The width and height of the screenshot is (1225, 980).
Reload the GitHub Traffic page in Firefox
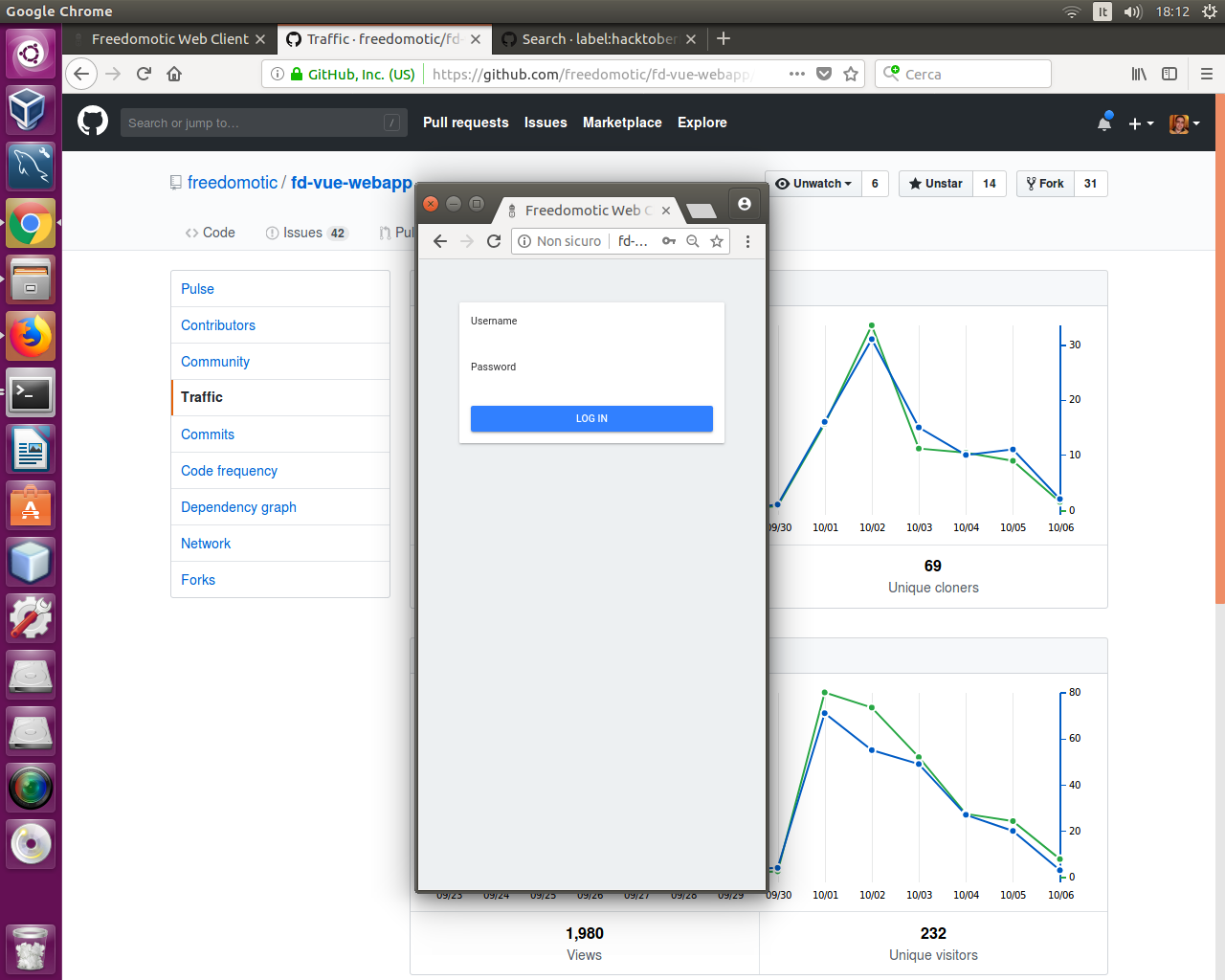144,74
